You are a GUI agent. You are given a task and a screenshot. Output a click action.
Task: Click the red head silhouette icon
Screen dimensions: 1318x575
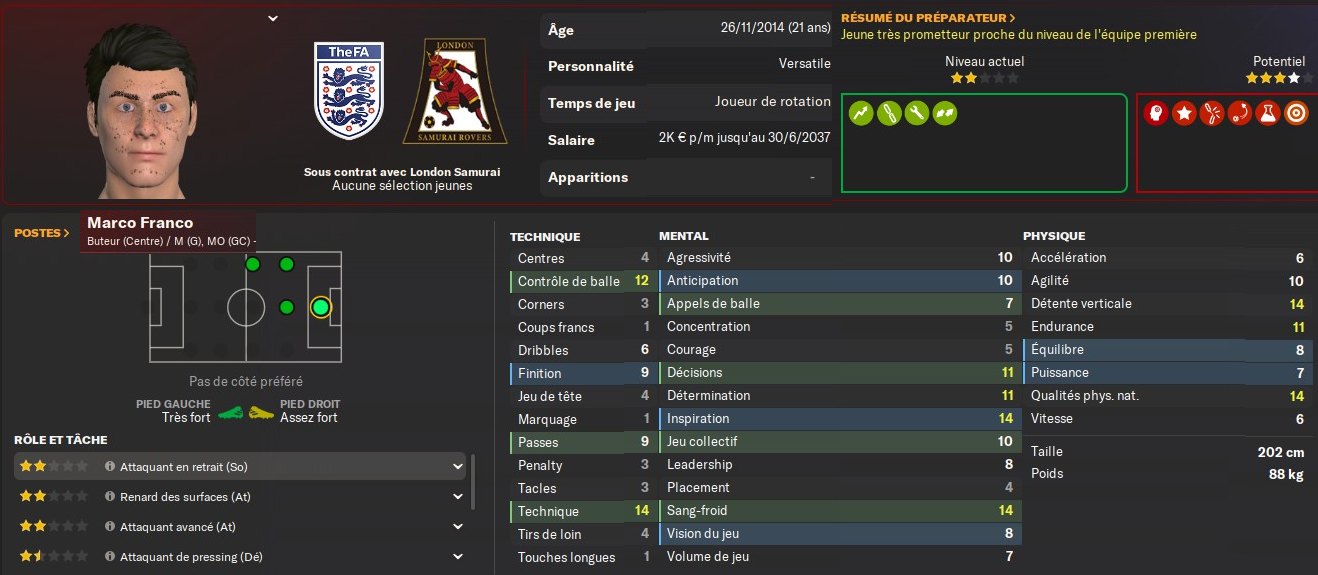(x=1156, y=114)
